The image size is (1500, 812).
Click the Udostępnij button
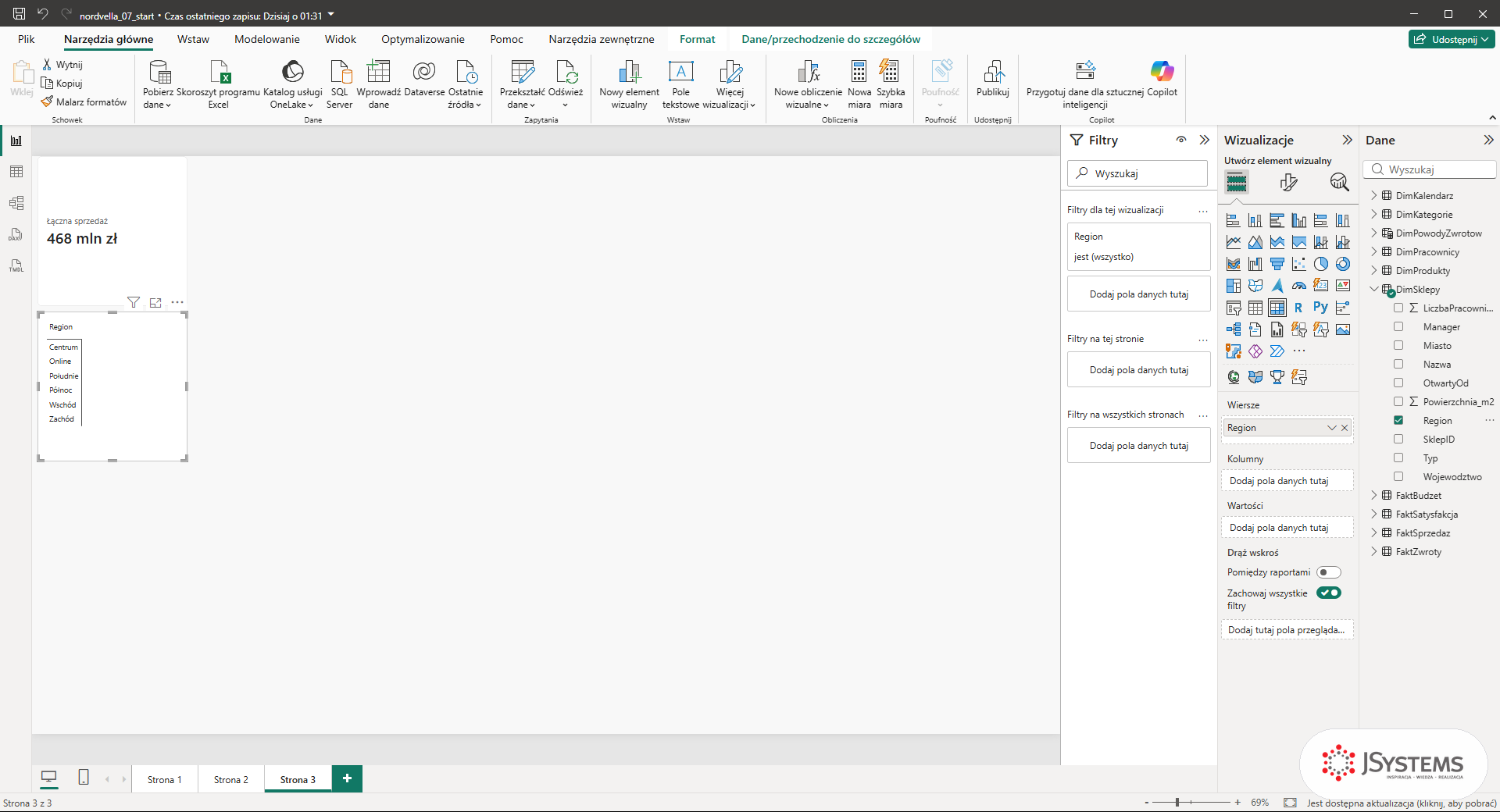[1452, 40]
